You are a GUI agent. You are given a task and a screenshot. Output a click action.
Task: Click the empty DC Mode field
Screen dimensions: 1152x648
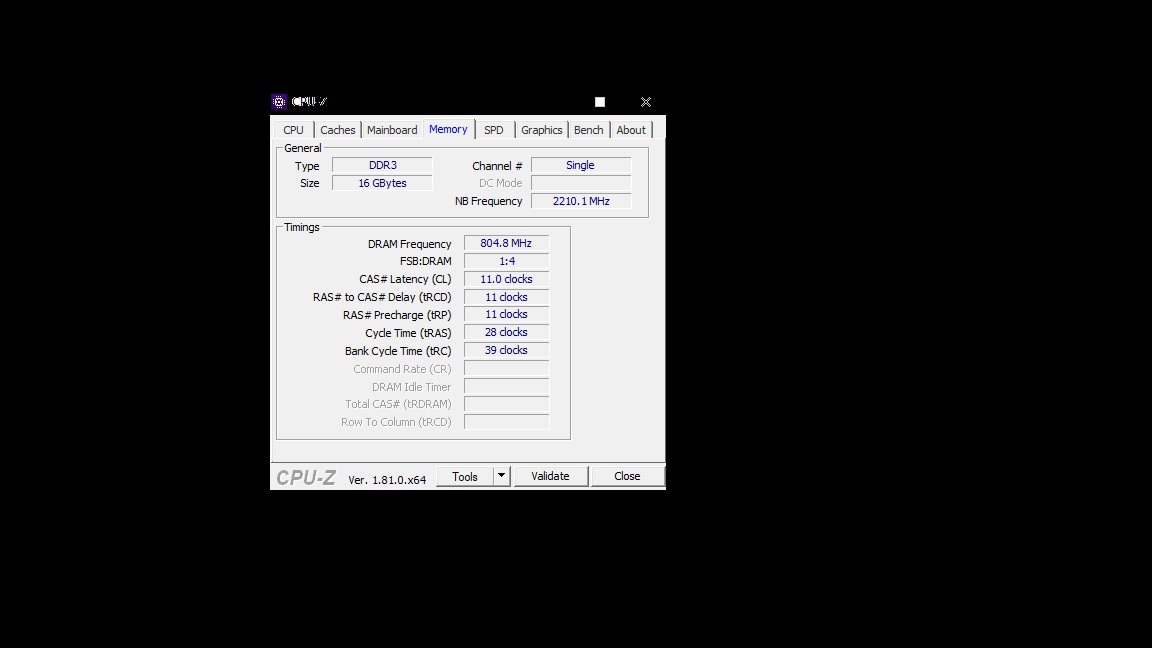click(x=580, y=183)
